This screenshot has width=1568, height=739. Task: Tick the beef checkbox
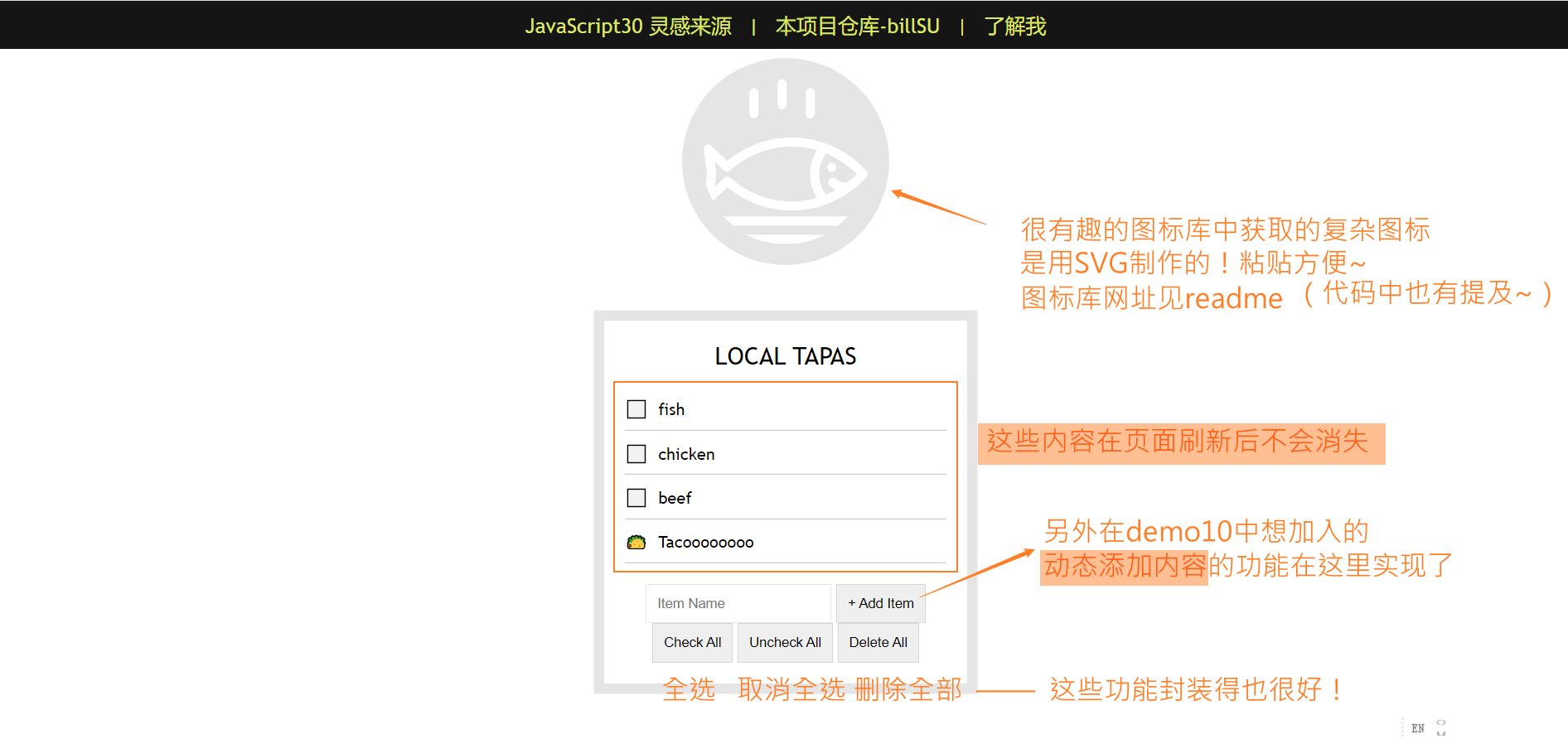point(636,498)
